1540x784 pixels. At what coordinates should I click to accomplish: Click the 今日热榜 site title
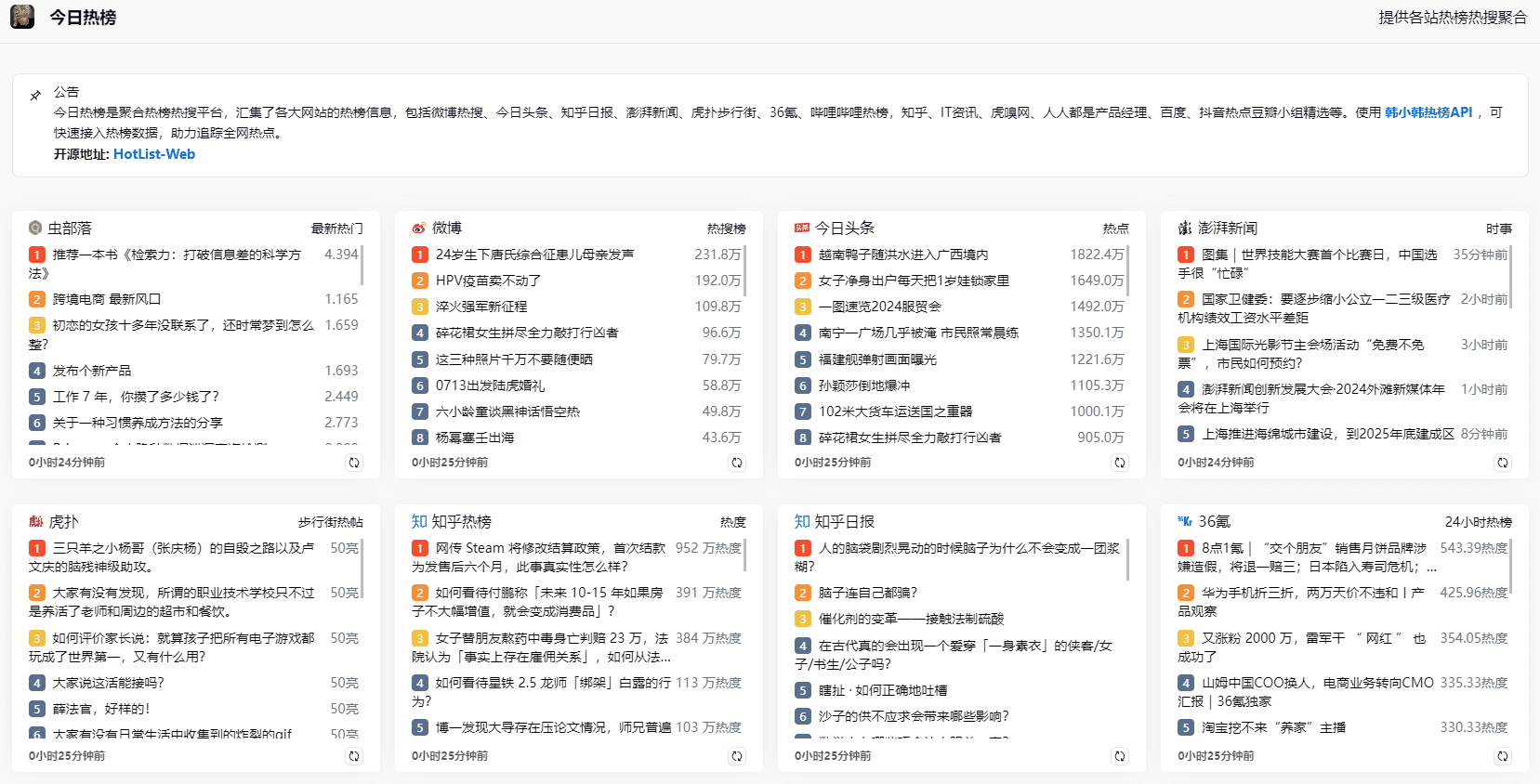tap(83, 17)
